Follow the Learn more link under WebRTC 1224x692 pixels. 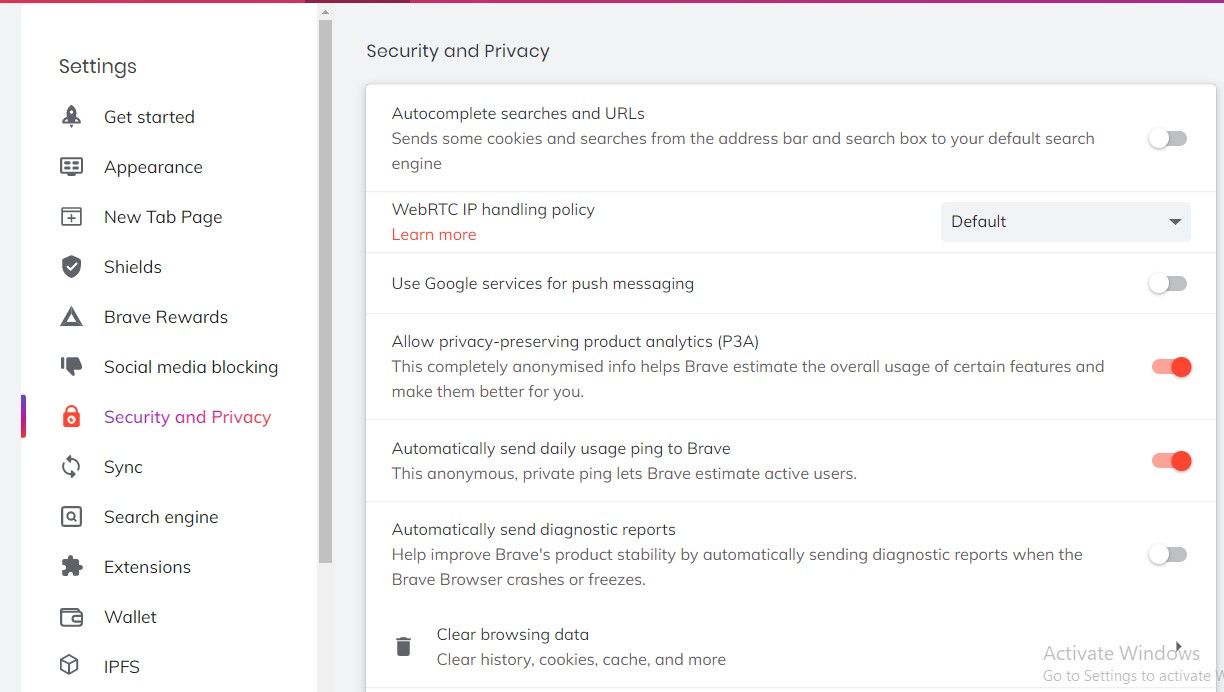coord(434,234)
